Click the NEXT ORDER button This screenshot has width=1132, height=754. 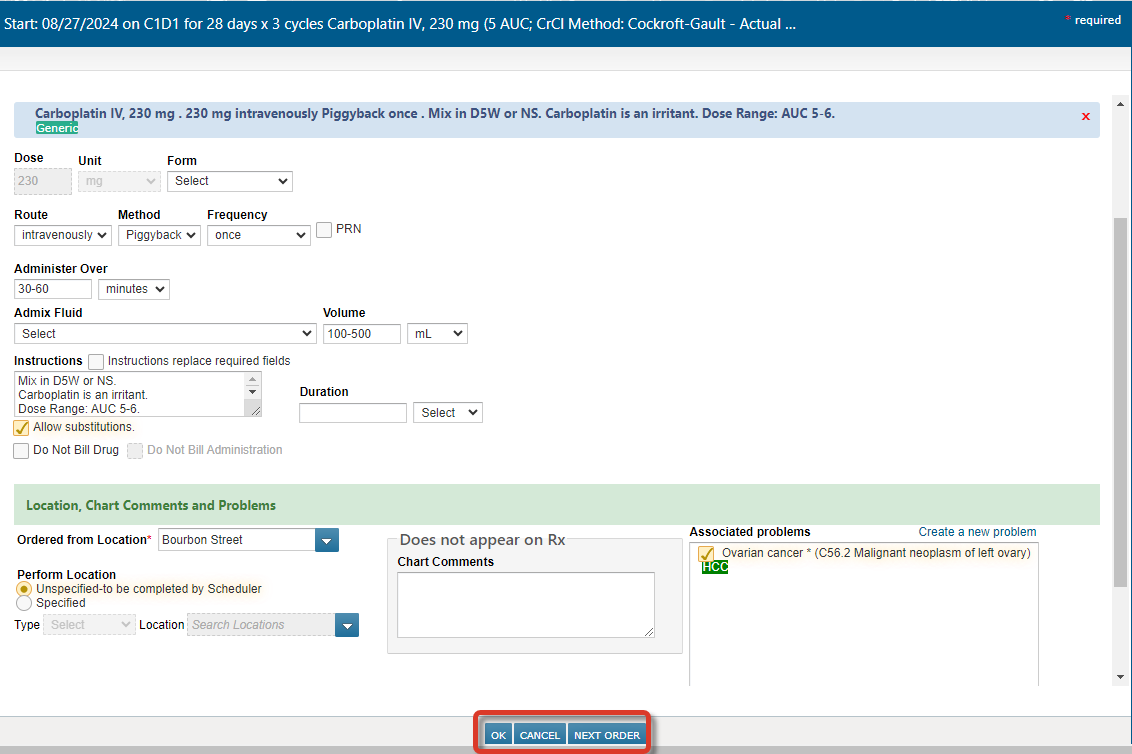pos(607,735)
